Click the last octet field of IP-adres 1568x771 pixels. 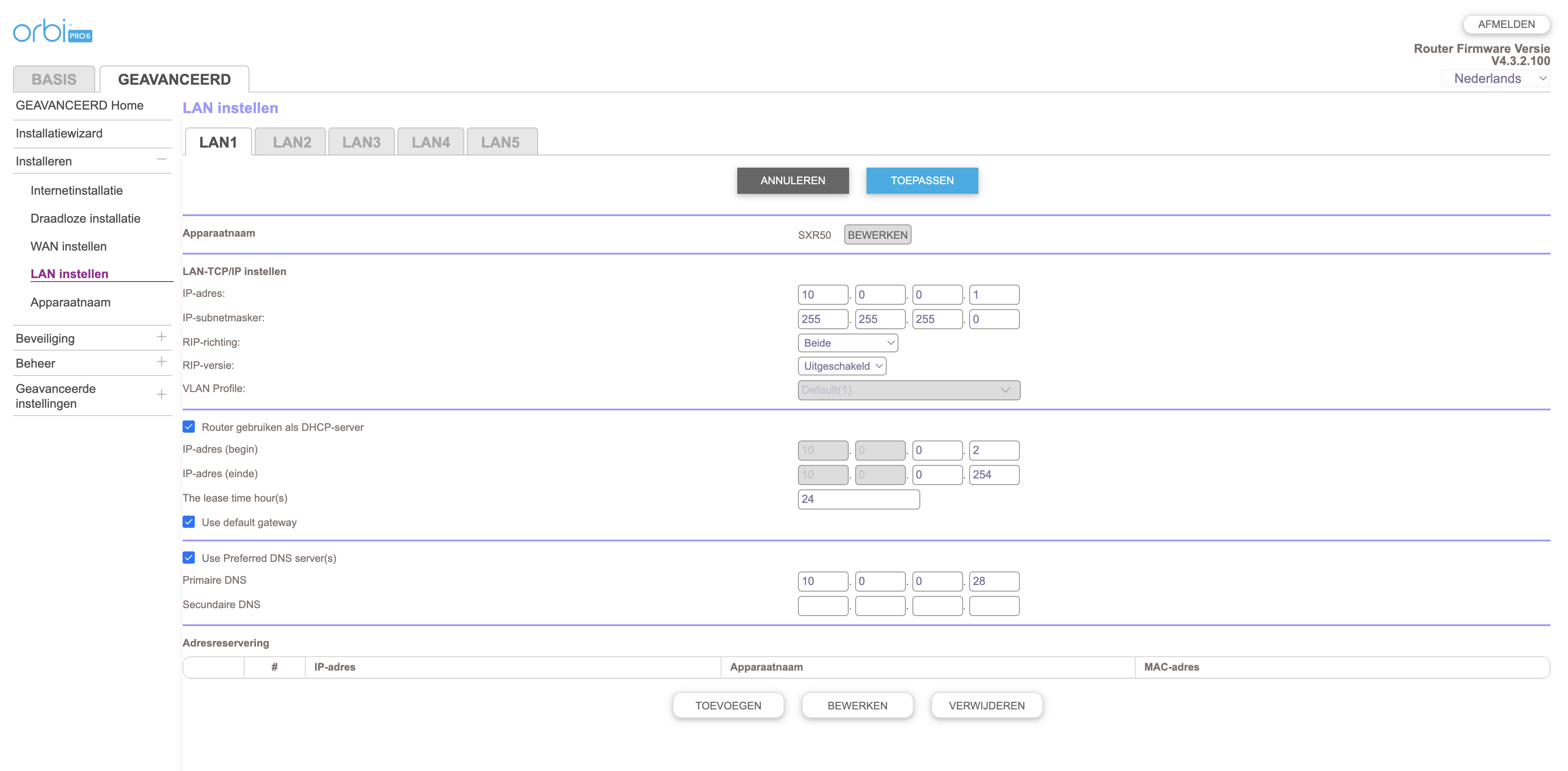click(994, 295)
